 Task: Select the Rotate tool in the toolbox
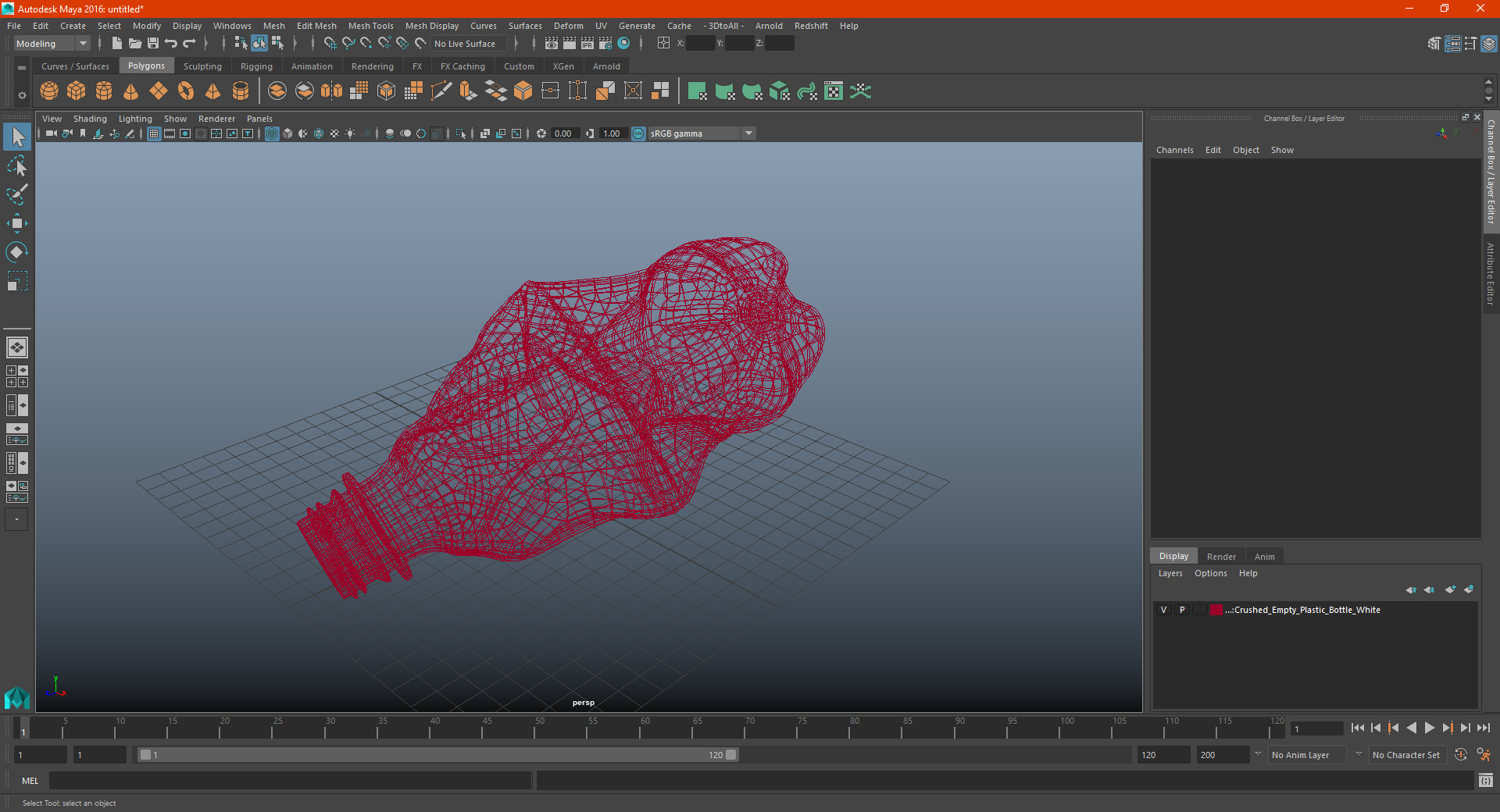coord(16,252)
